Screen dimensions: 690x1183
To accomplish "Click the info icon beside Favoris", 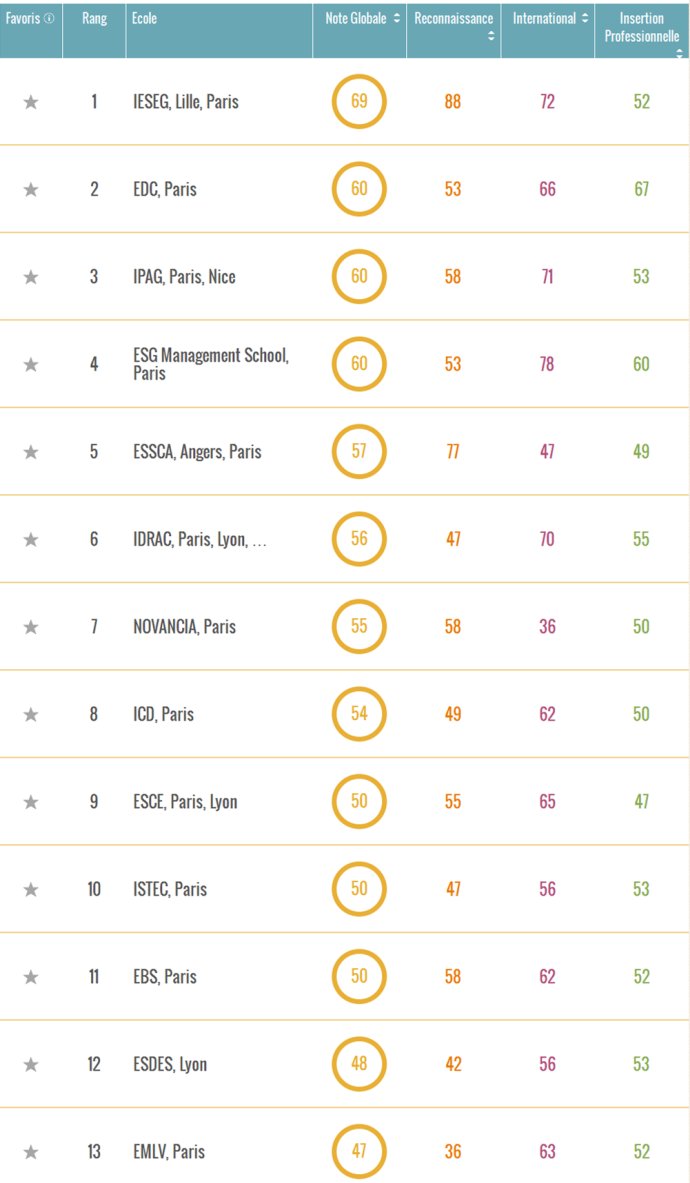I will [x=49, y=19].
